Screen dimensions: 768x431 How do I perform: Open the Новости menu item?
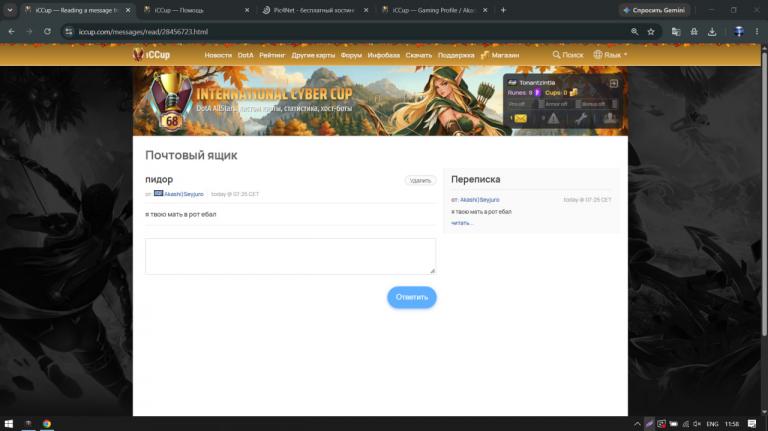[x=218, y=55]
